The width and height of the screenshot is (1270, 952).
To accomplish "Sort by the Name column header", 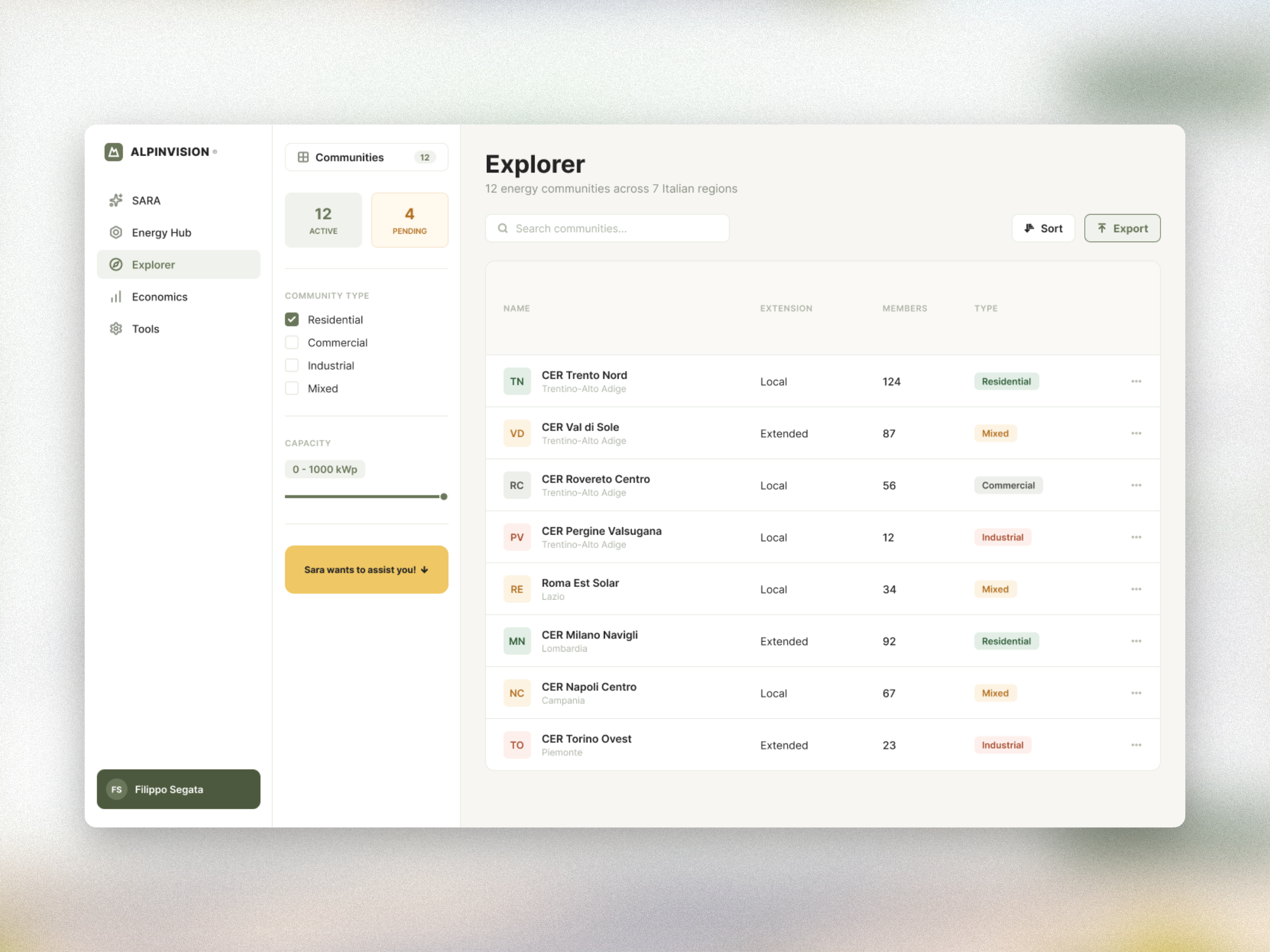I will [x=516, y=308].
